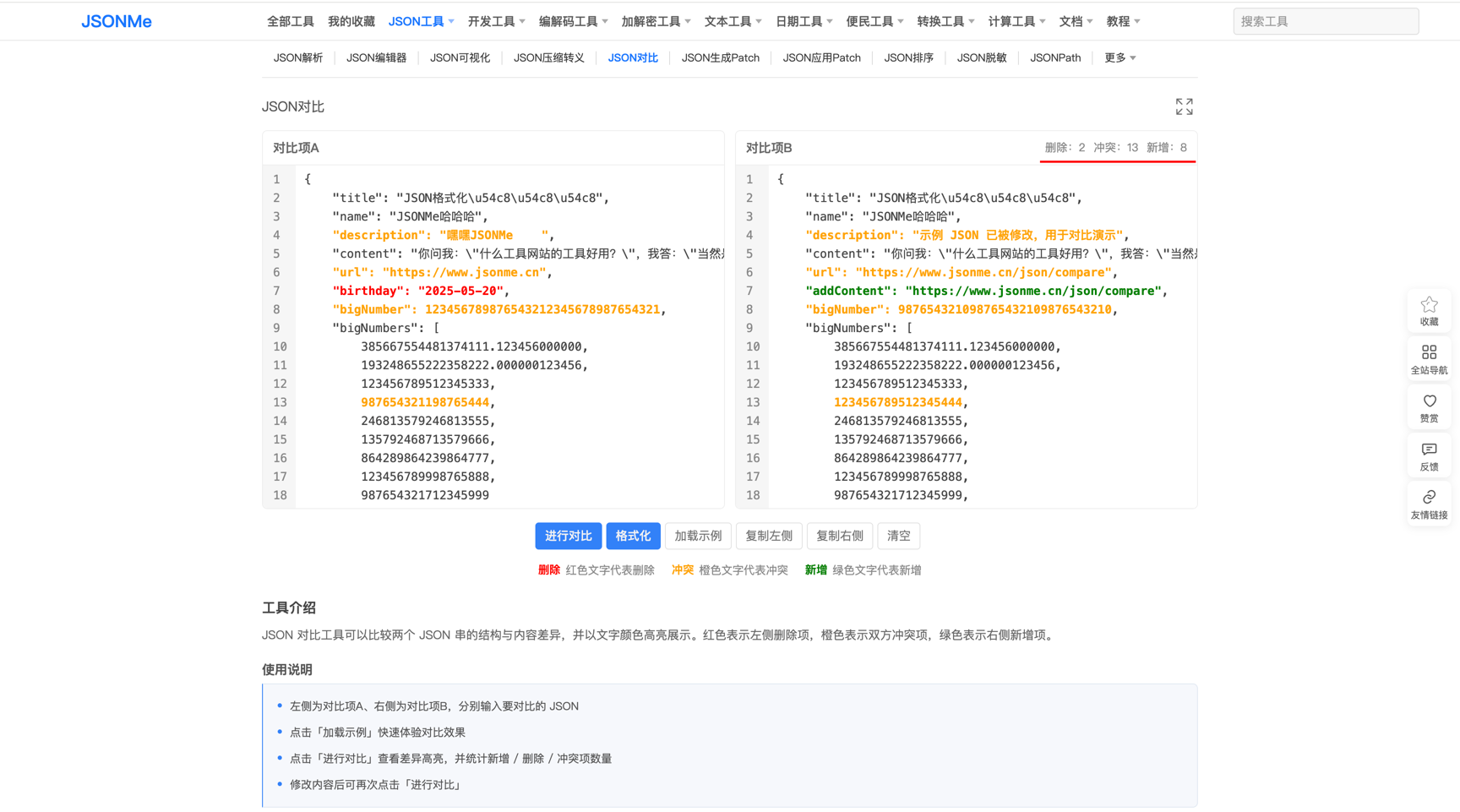
Task: Switch to JSON脱敏 tab
Action: click(x=981, y=57)
